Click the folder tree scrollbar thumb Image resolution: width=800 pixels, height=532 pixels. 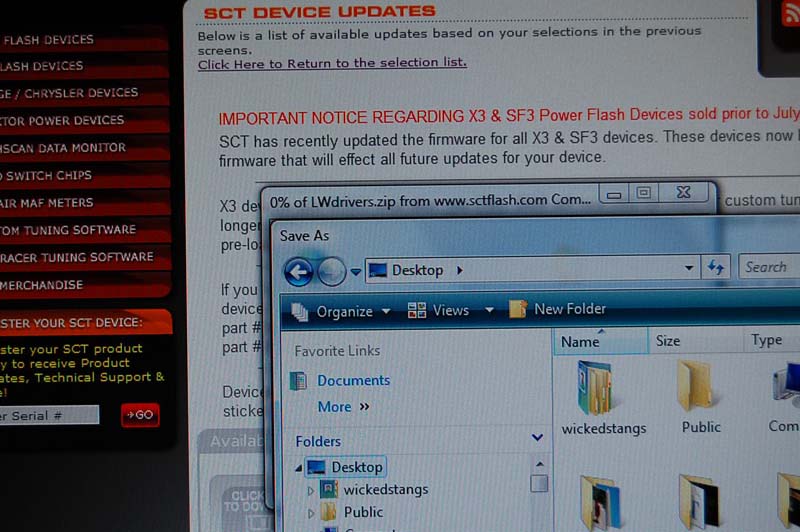point(539,483)
